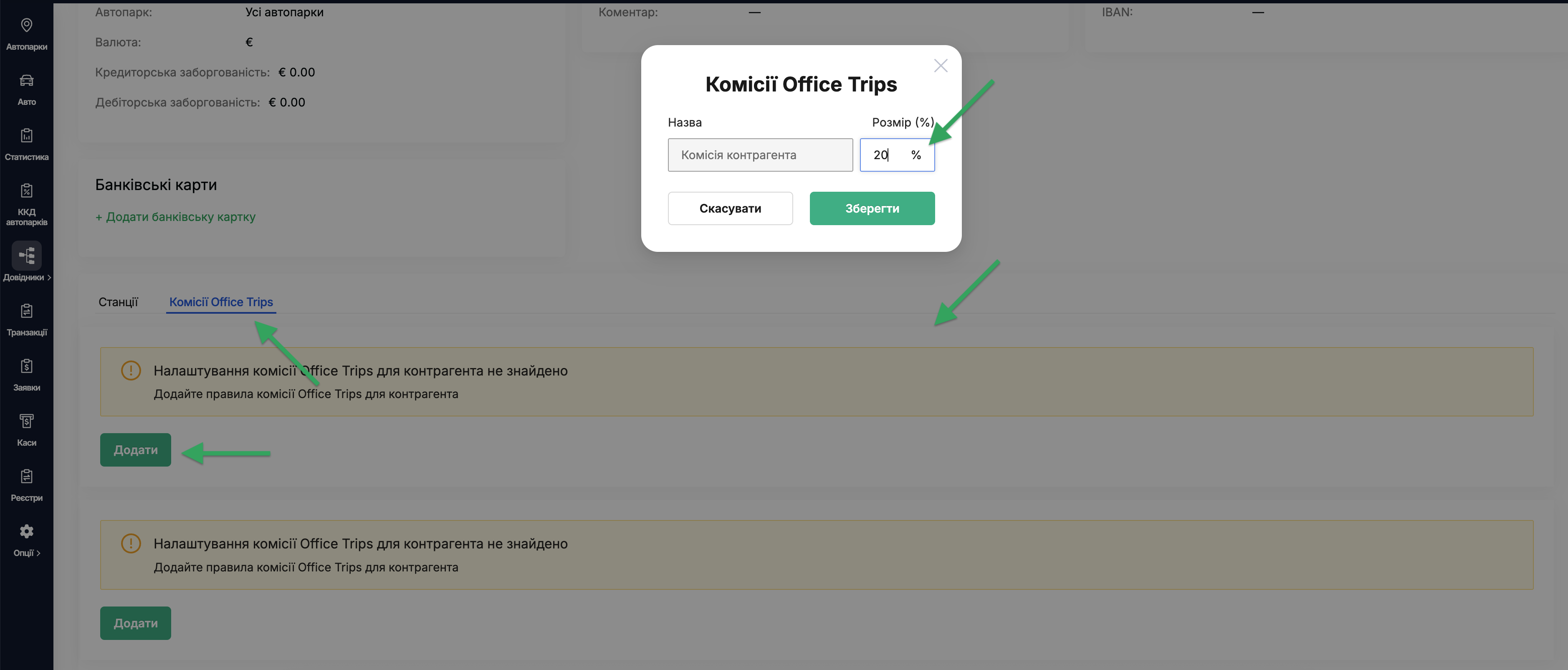Click the Коментар label
The height and width of the screenshot is (670, 1568).
(628, 12)
